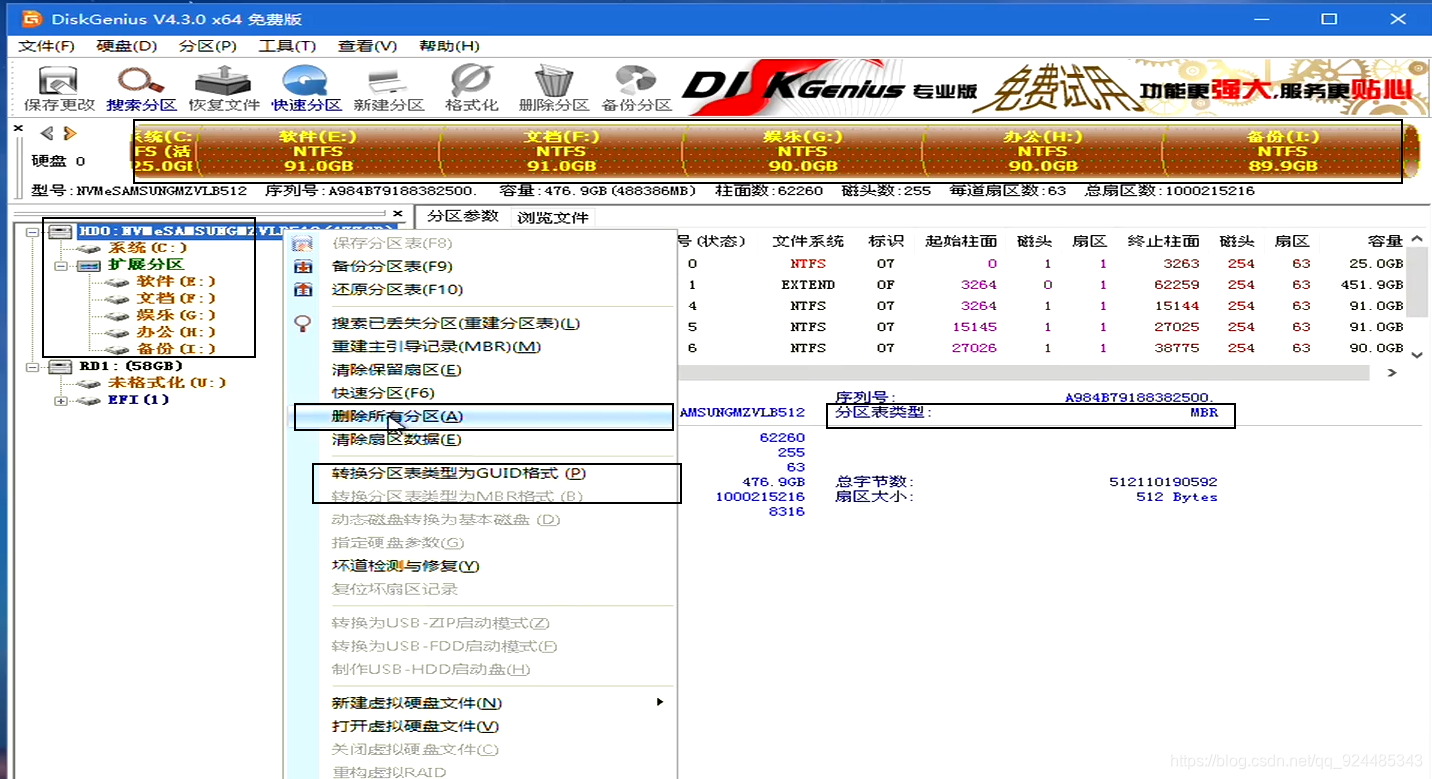The width and height of the screenshot is (1432, 779).
Task: Open the 分区(P) menu
Action: (x=208, y=46)
